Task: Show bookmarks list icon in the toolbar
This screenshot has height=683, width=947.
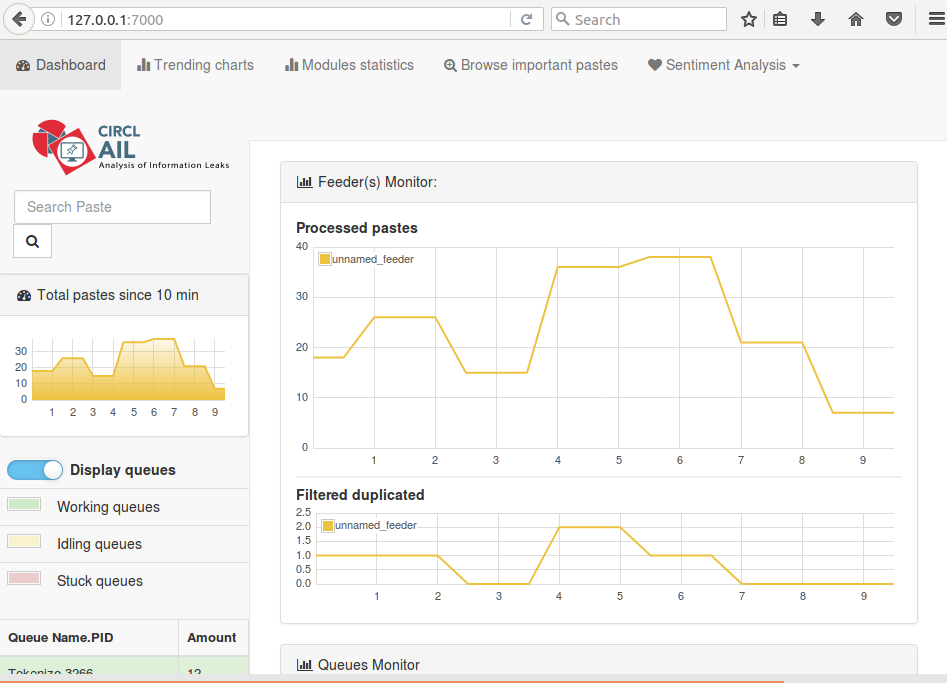Action: point(781,19)
